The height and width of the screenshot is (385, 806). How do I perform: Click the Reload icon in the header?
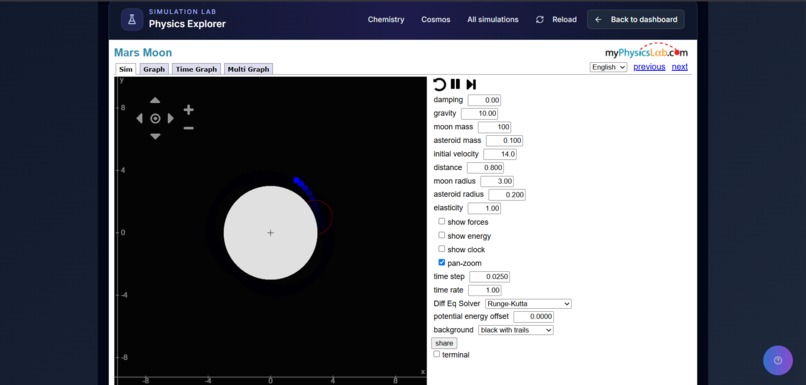click(540, 20)
